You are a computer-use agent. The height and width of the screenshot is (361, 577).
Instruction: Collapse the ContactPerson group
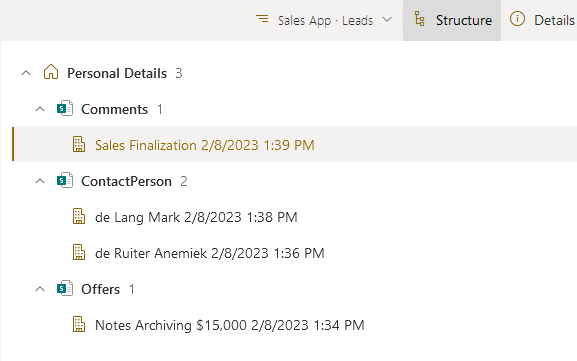[40, 181]
